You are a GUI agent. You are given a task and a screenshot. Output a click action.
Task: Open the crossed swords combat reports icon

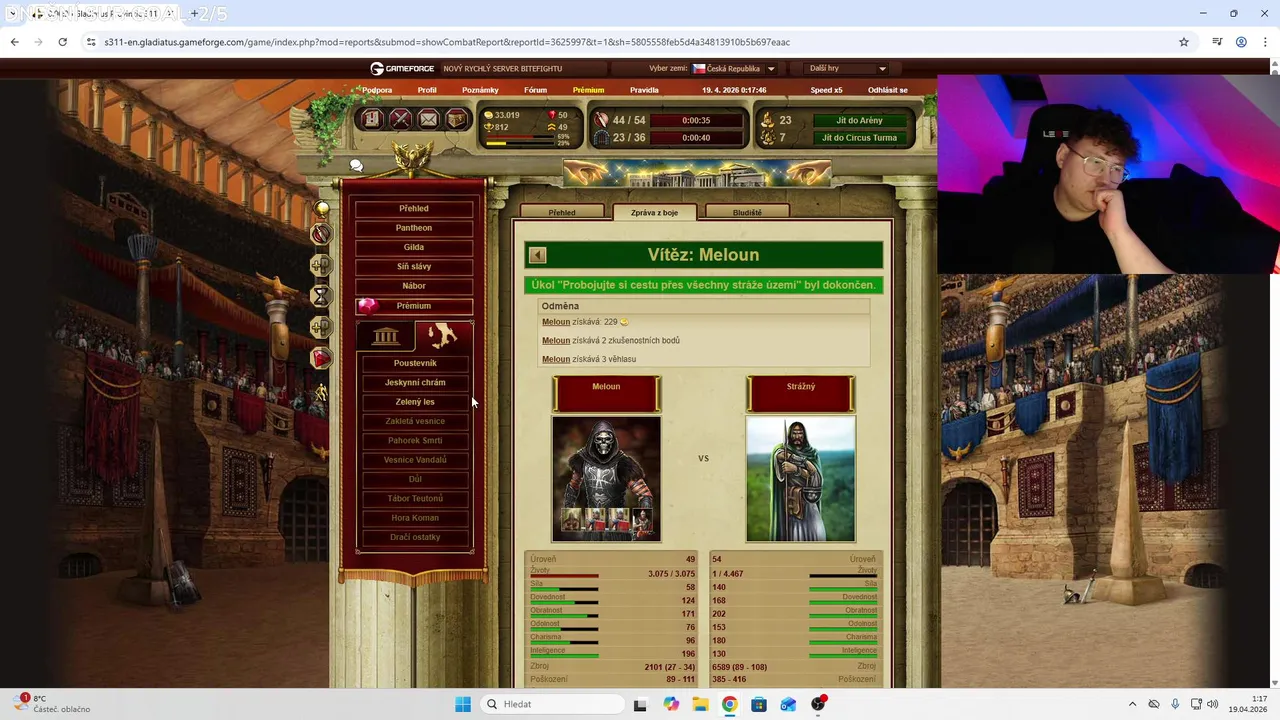[400, 119]
